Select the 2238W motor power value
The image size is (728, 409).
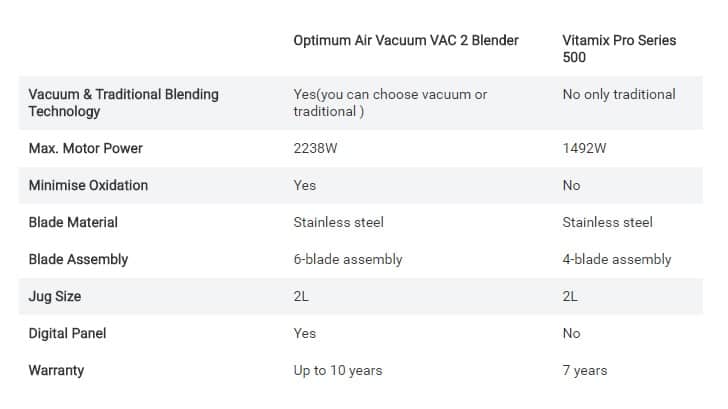point(315,148)
